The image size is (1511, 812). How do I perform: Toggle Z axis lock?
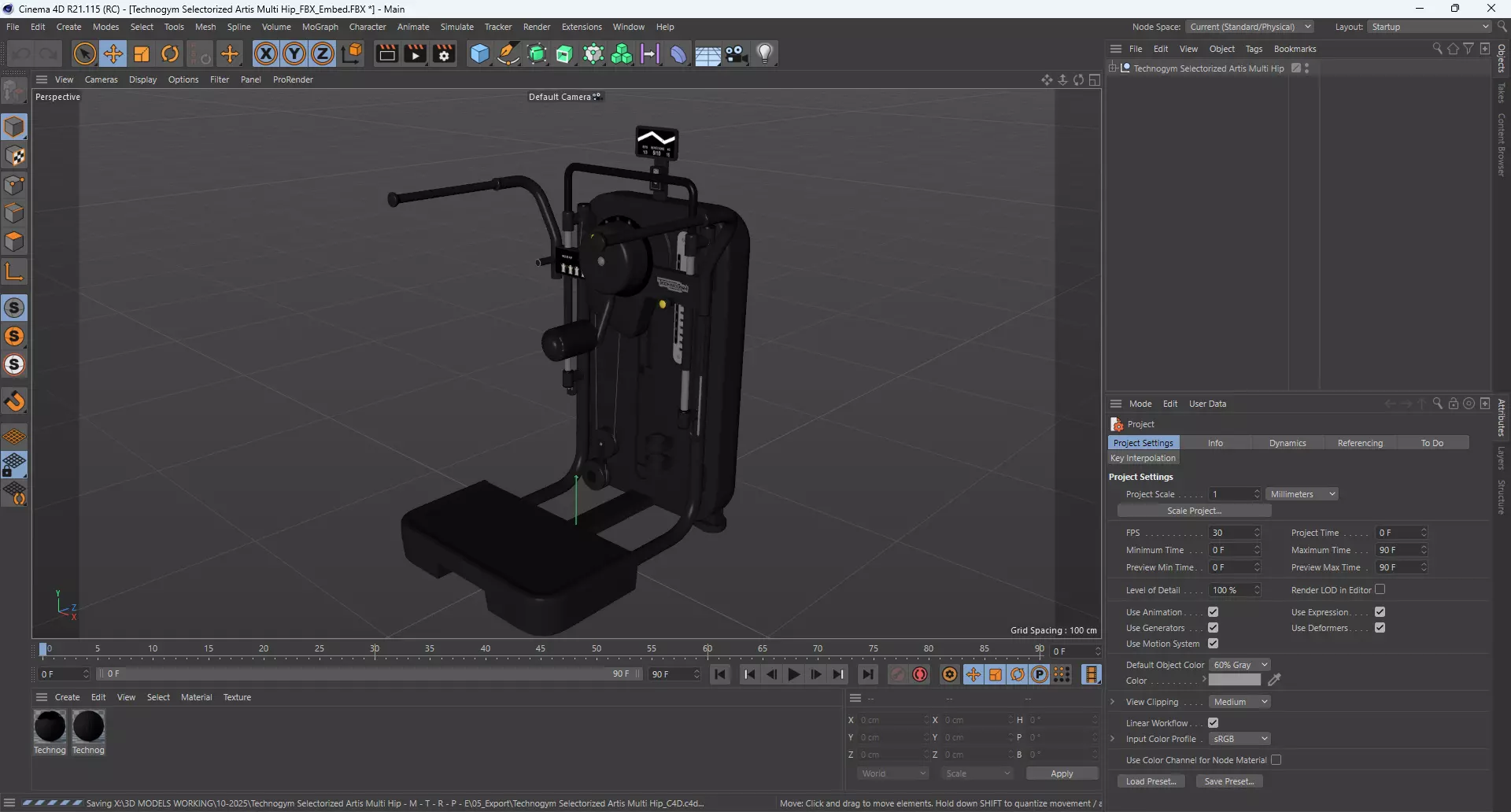coord(323,54)
